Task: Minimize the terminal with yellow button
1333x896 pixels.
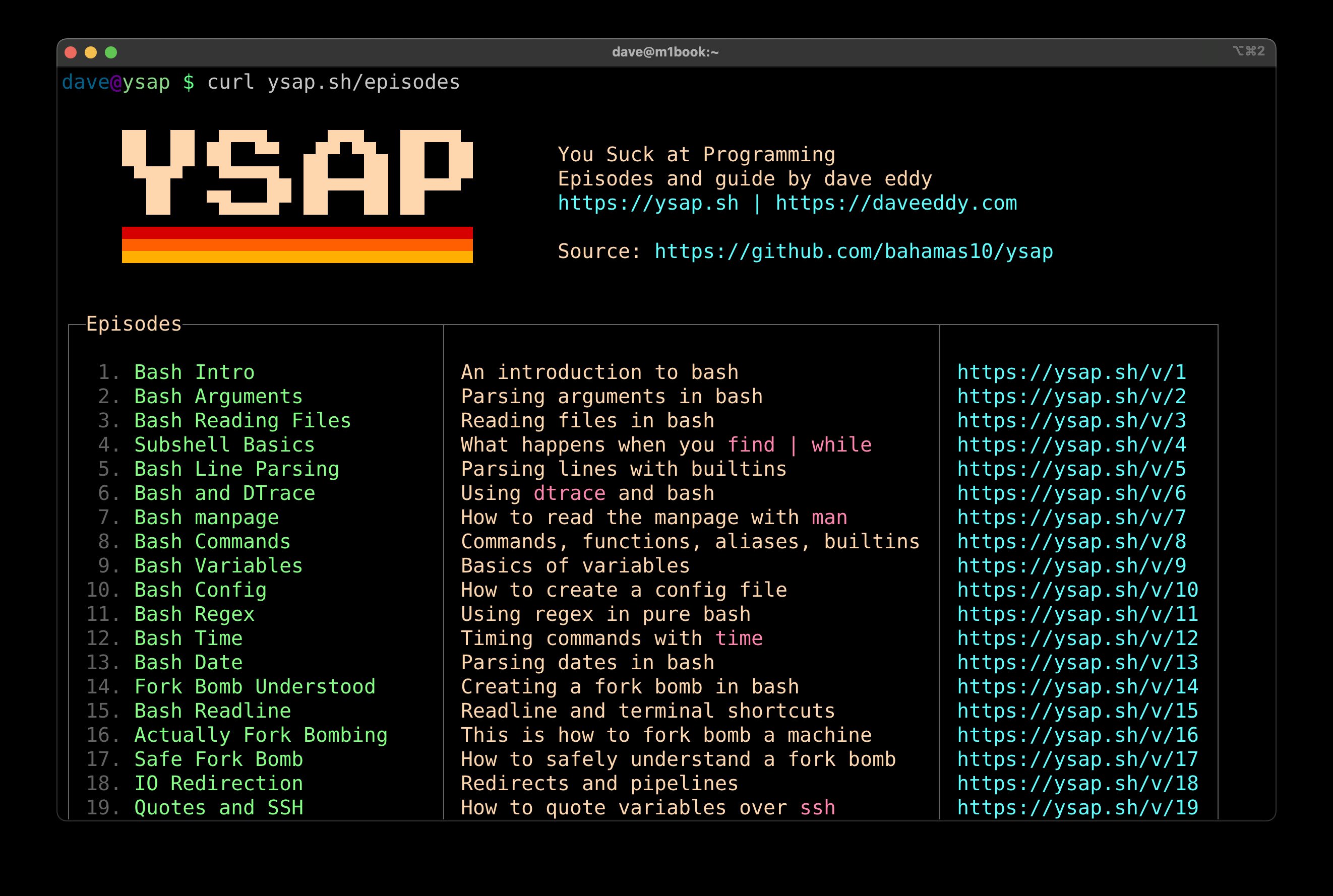Action: [90, 51]
